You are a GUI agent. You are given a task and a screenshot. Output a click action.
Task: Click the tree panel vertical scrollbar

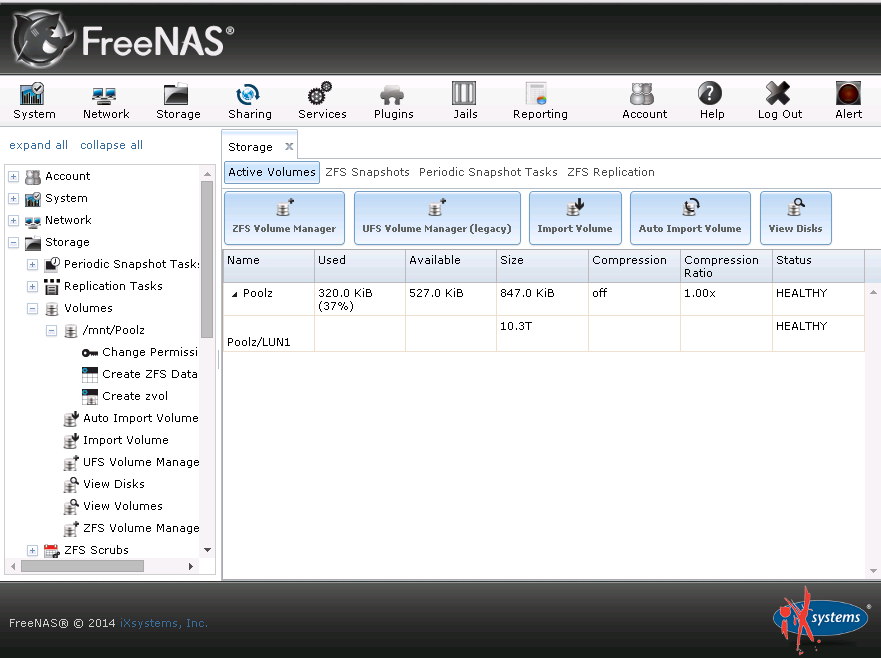click(207, 260)
